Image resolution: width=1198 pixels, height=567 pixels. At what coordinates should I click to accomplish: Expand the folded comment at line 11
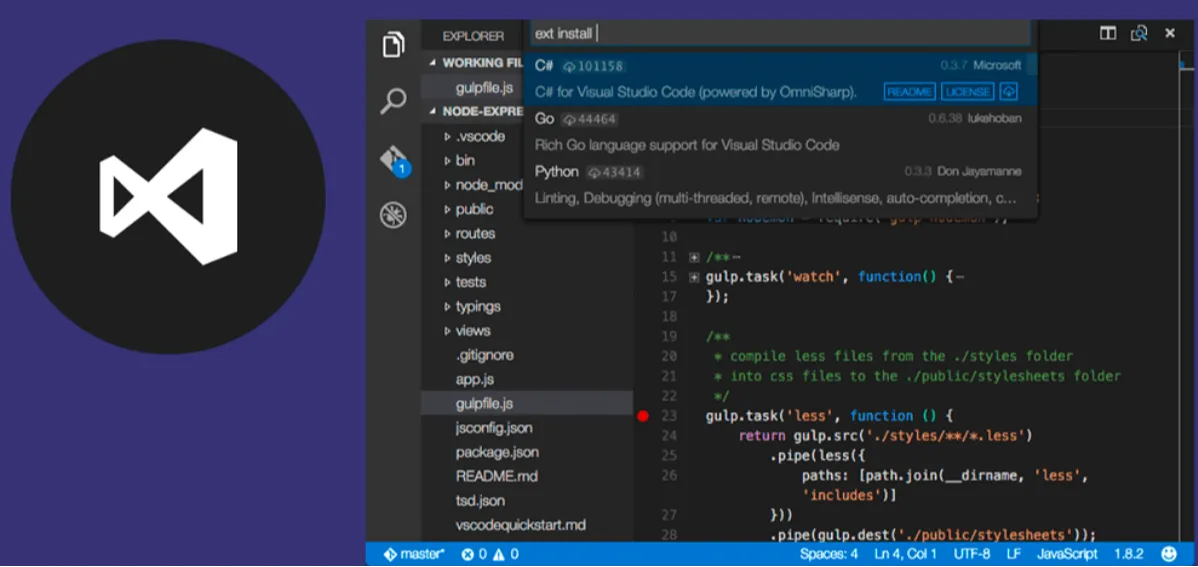pyautogui.click(x=694, y=257)
